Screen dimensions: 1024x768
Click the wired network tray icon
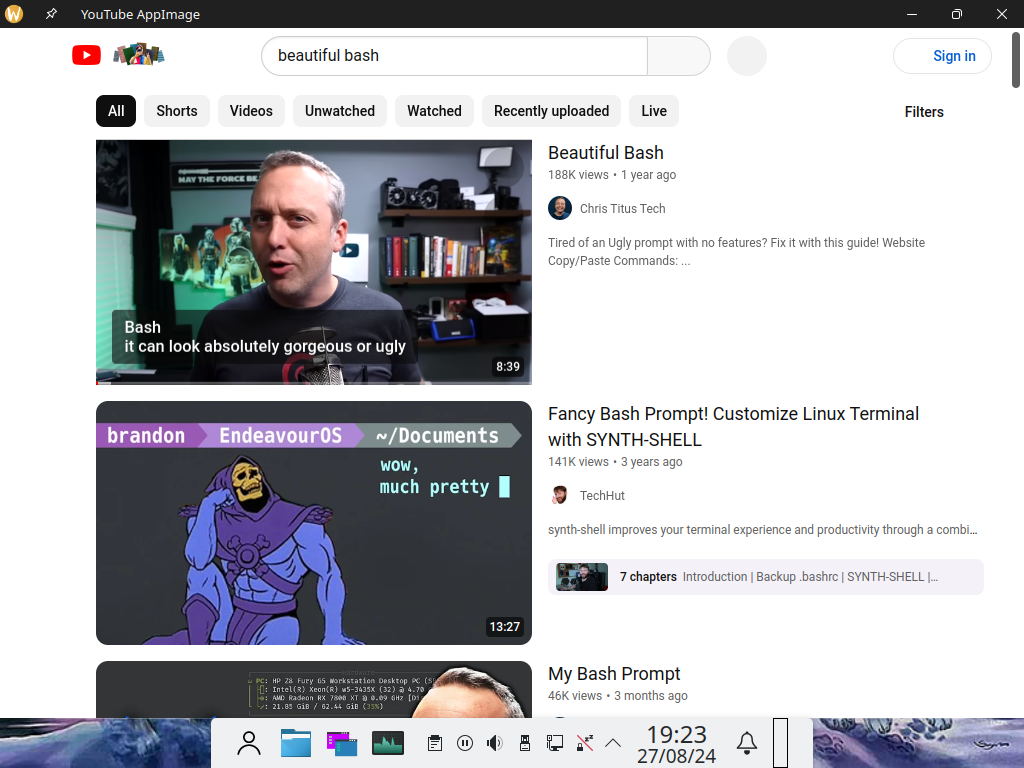(x=554, y=743)
